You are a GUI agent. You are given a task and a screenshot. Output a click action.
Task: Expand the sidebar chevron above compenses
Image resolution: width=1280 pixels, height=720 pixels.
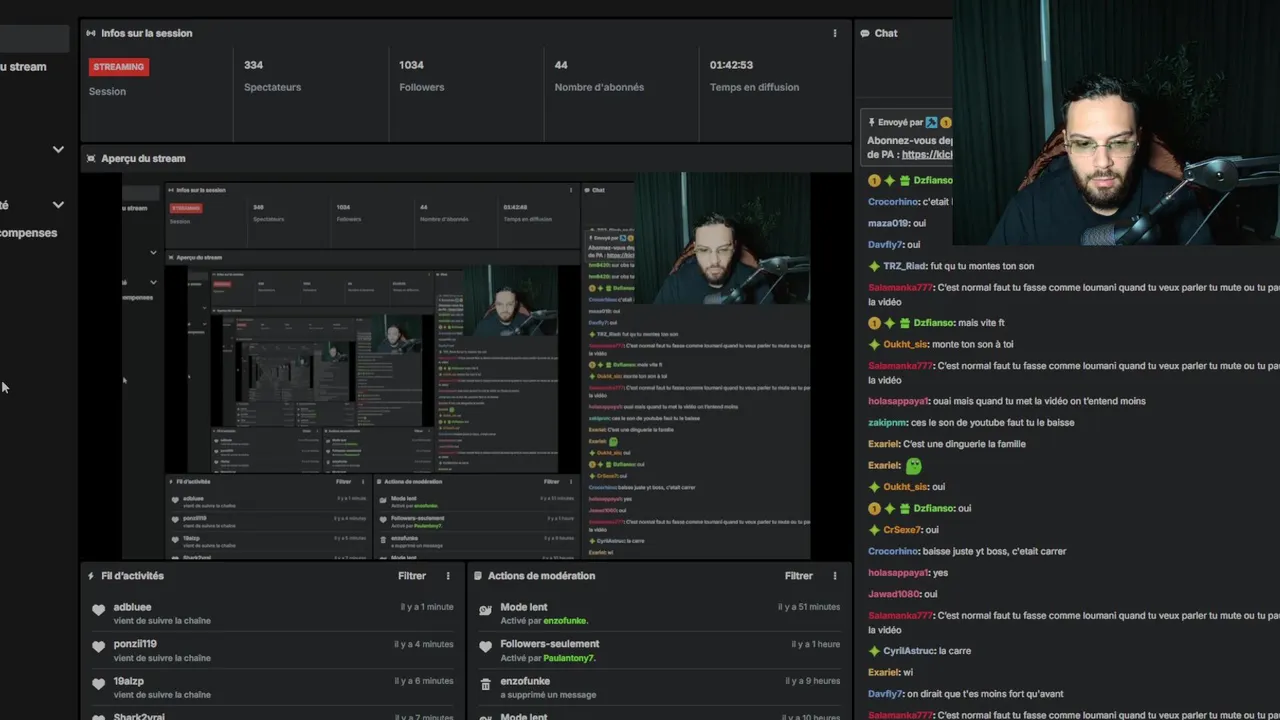(x=58, y=205)
